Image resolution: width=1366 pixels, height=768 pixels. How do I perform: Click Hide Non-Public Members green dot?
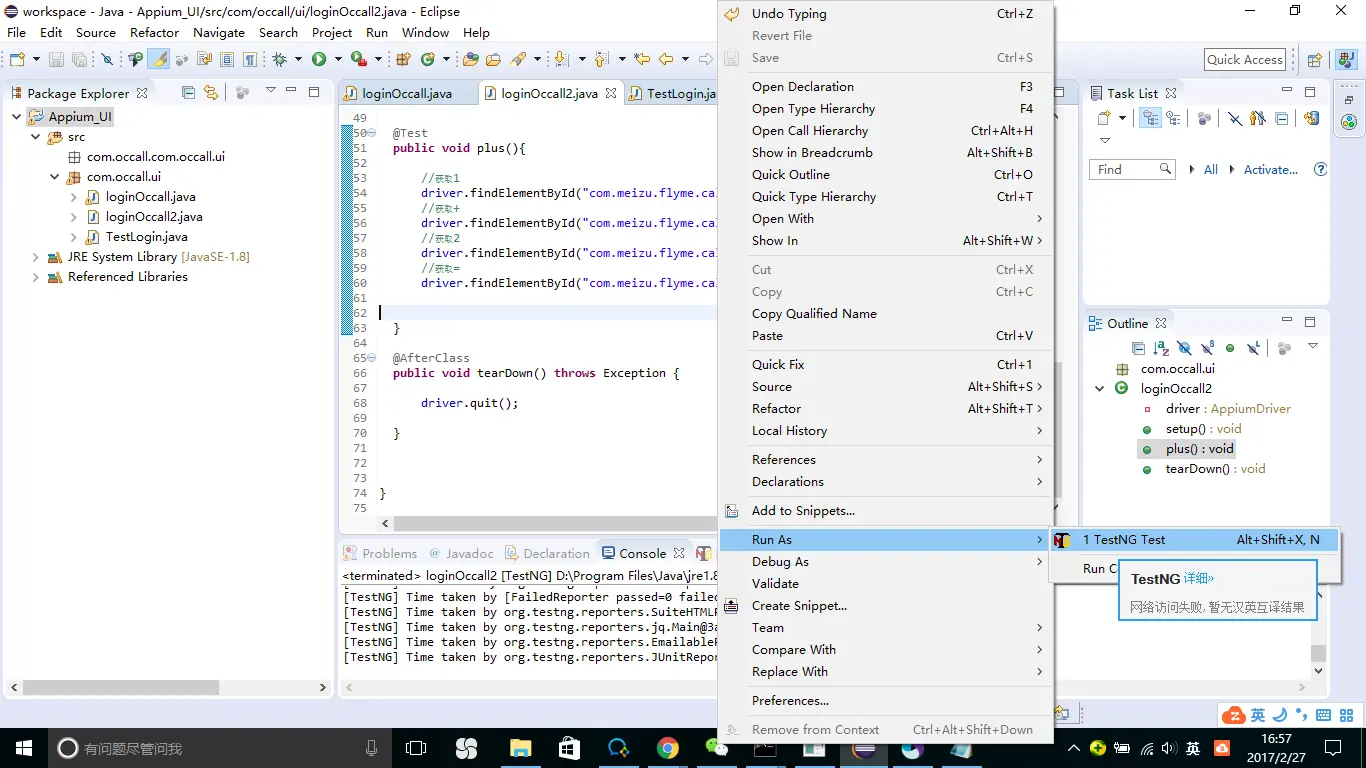[x=1230, y=348]
